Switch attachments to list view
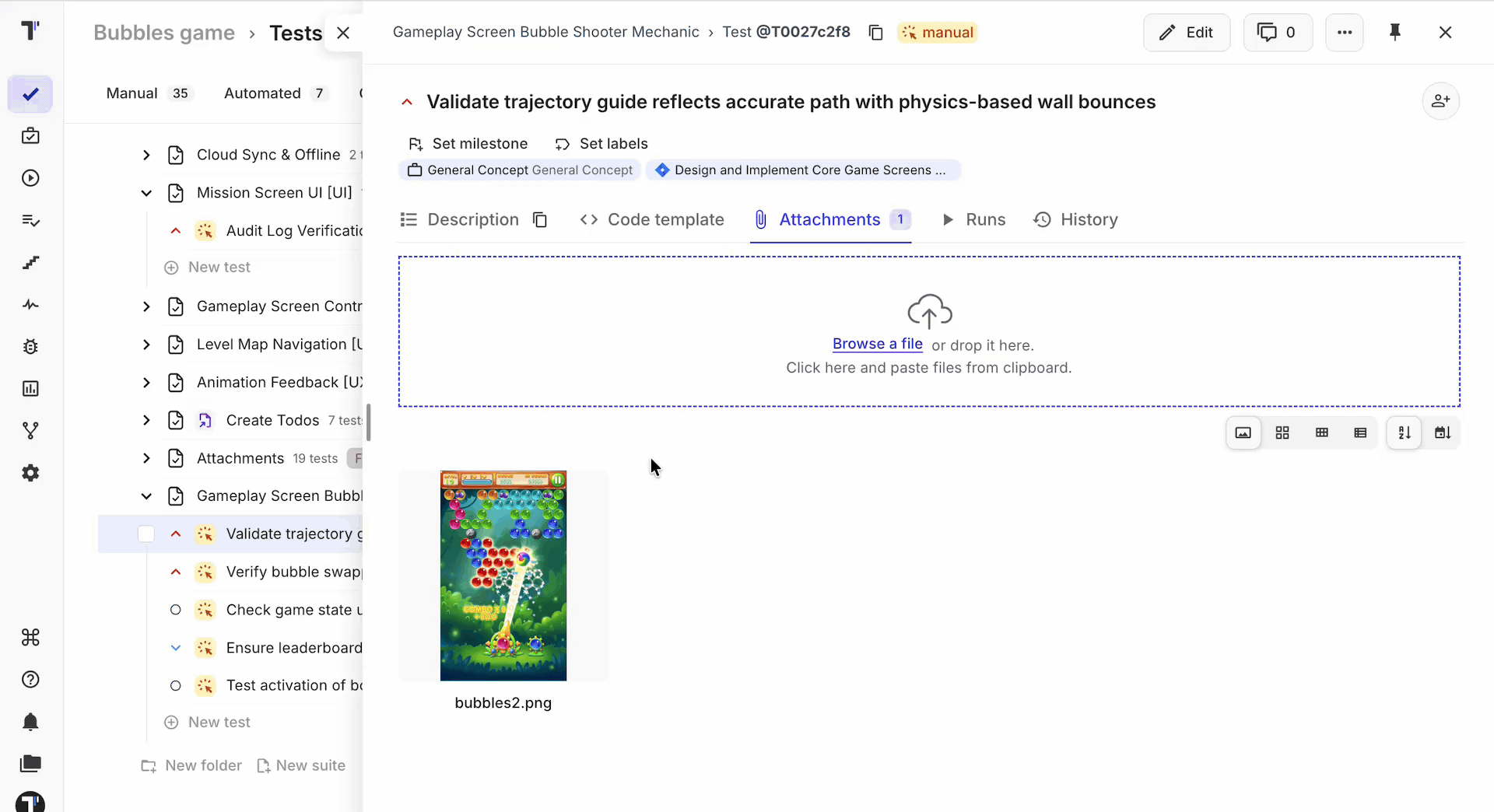This screenshot has height=812, width=1494. pyautogui.click(x=1360, y=433)
